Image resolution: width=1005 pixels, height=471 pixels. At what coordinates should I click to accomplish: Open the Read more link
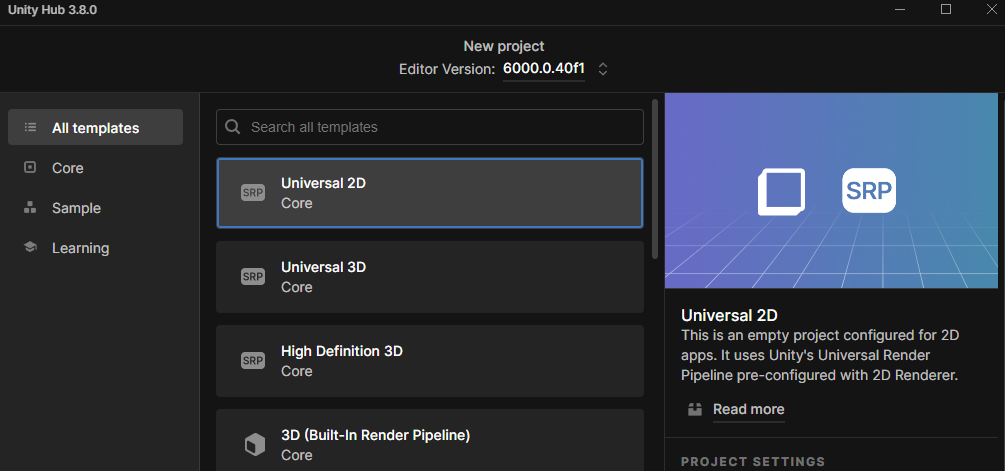pos(749,409)
